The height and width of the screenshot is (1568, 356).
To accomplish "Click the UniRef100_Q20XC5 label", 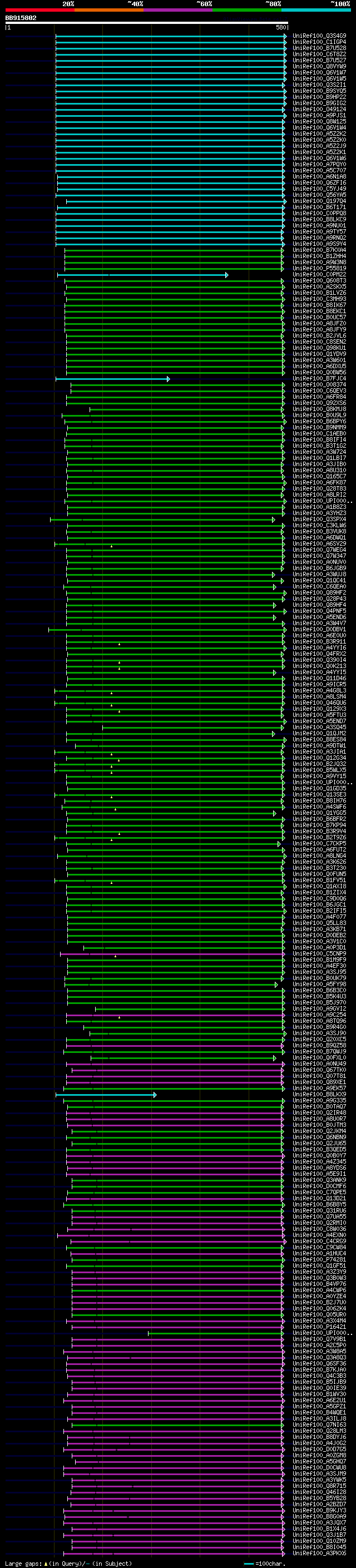I will 319,1040.
